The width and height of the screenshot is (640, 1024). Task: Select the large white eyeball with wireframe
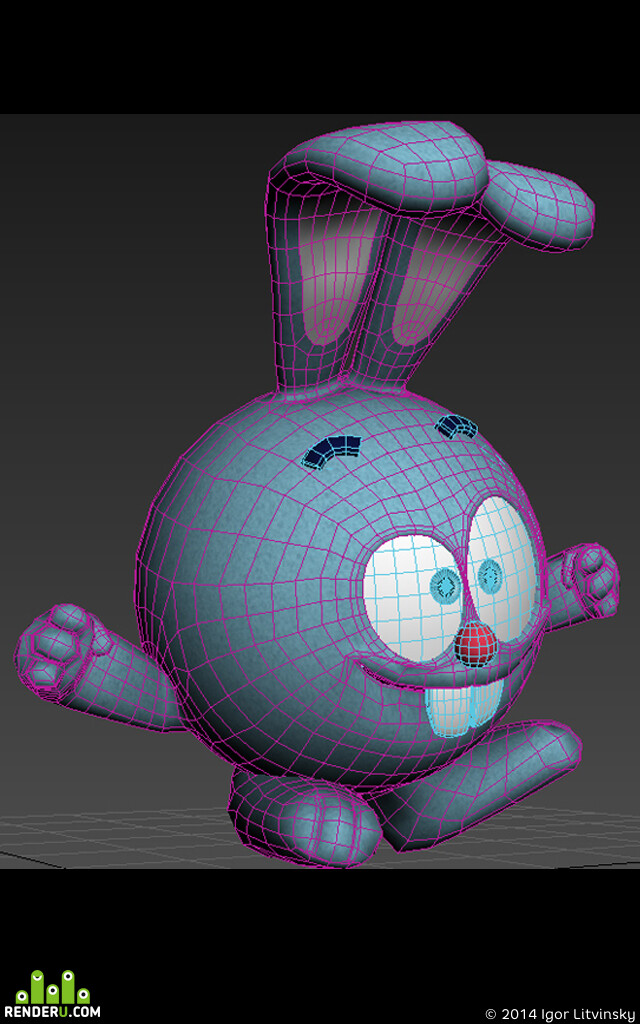[x=413, y=591]
